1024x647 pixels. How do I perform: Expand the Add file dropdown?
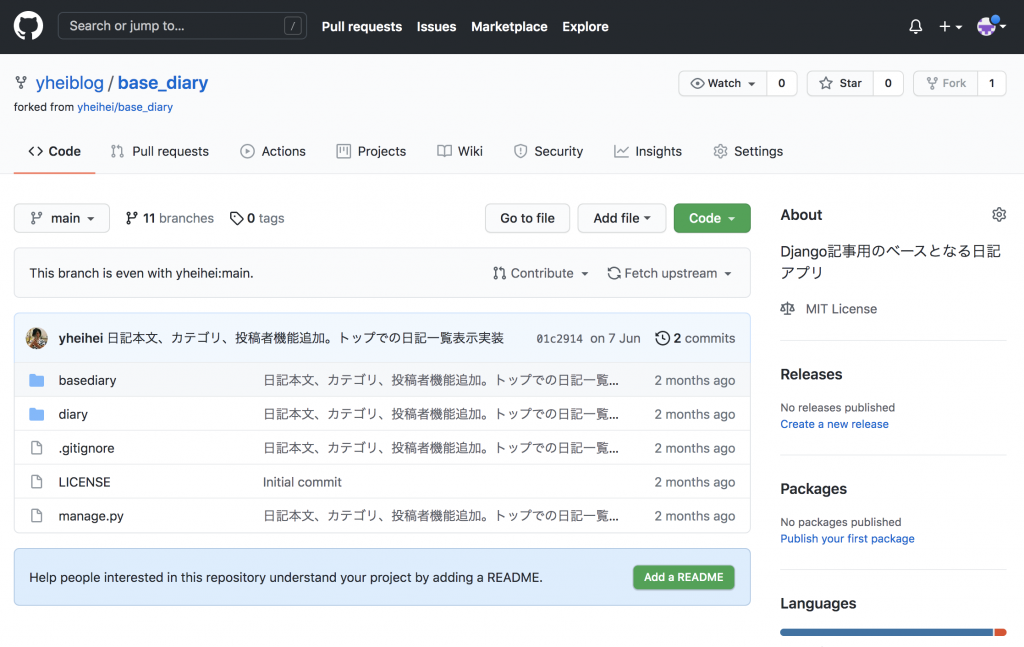click(622, 218)
